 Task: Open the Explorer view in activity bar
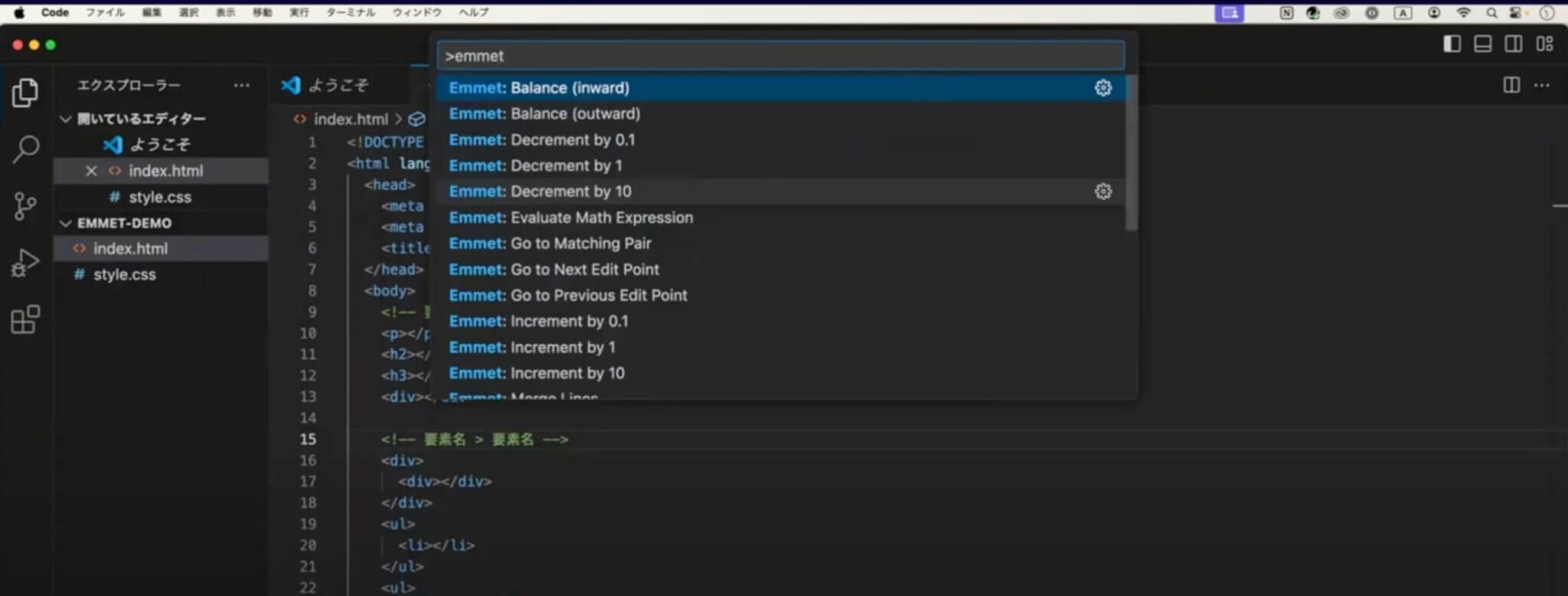[x=25, y=93]
